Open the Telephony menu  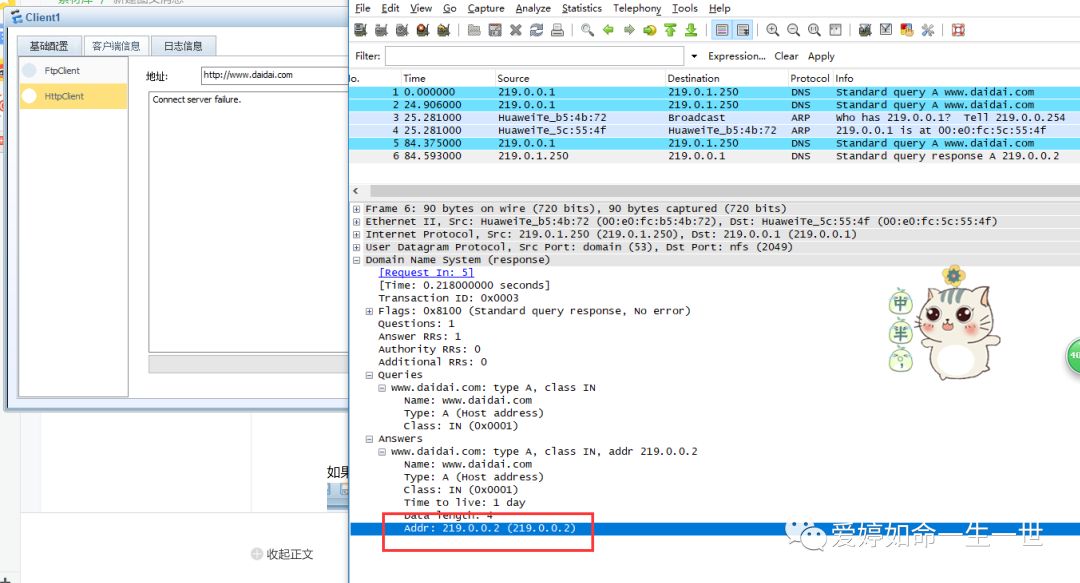tap(637, 8)
